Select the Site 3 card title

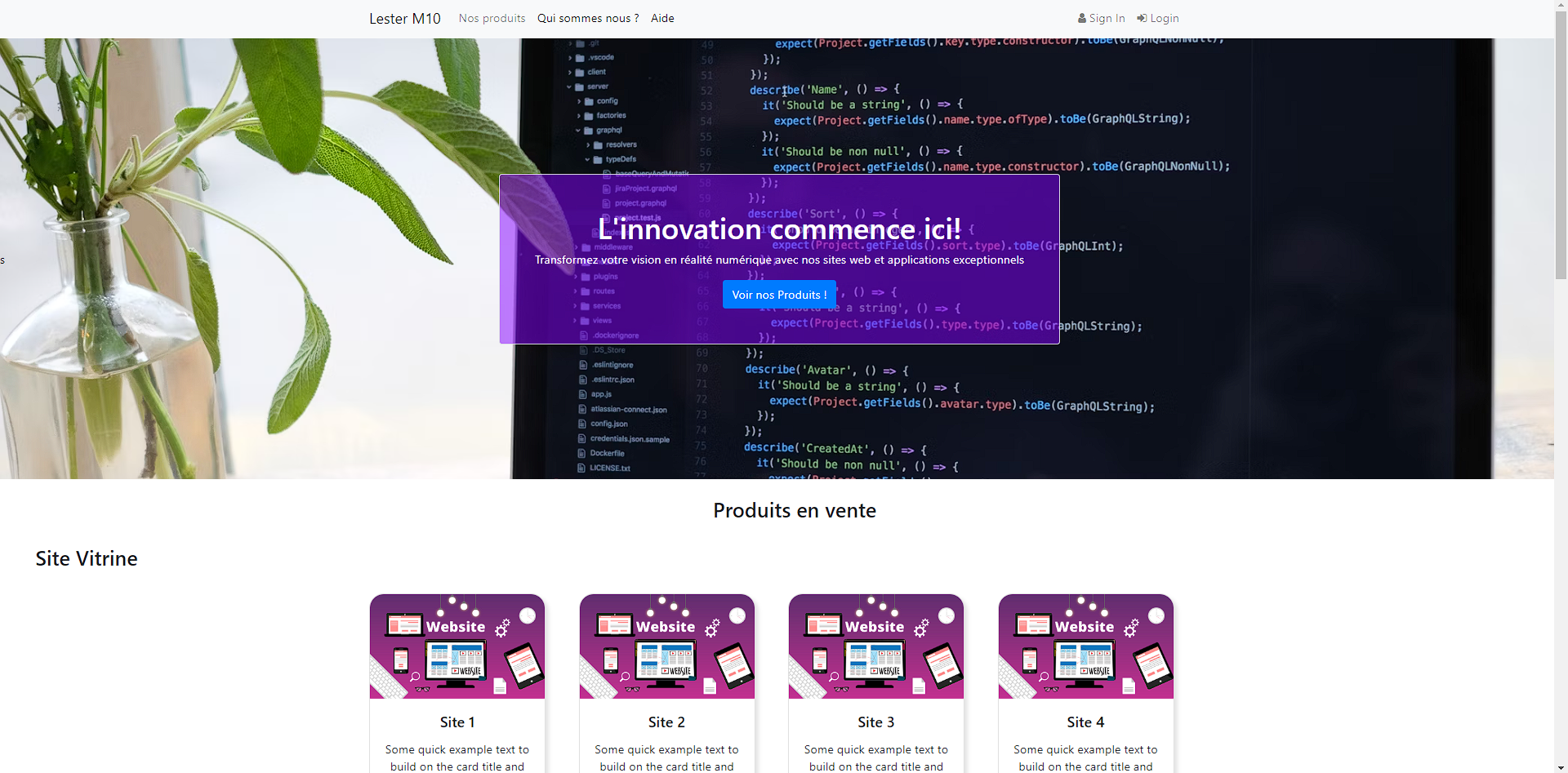876,722
